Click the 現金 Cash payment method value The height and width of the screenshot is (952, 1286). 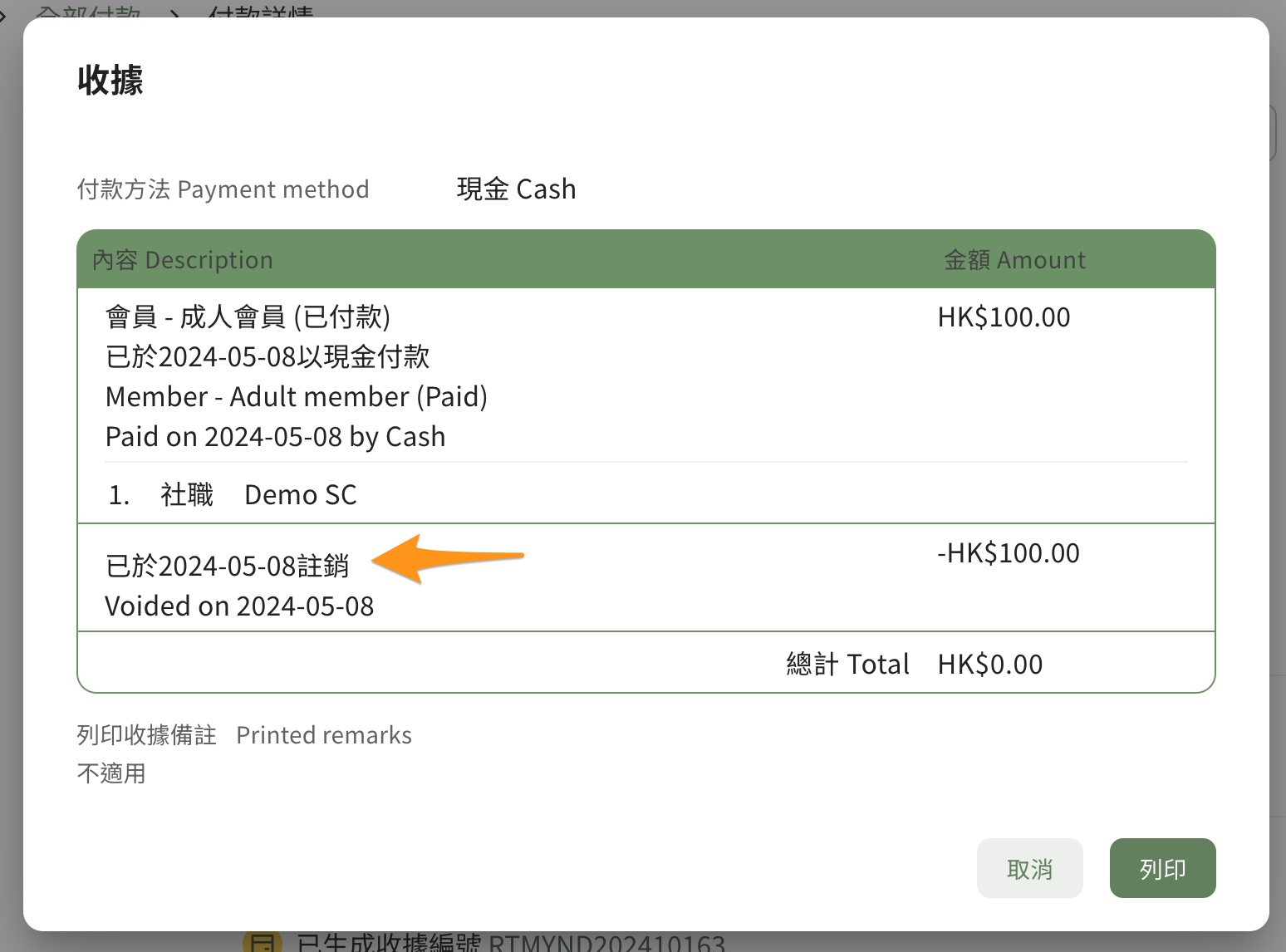[516, 189]
